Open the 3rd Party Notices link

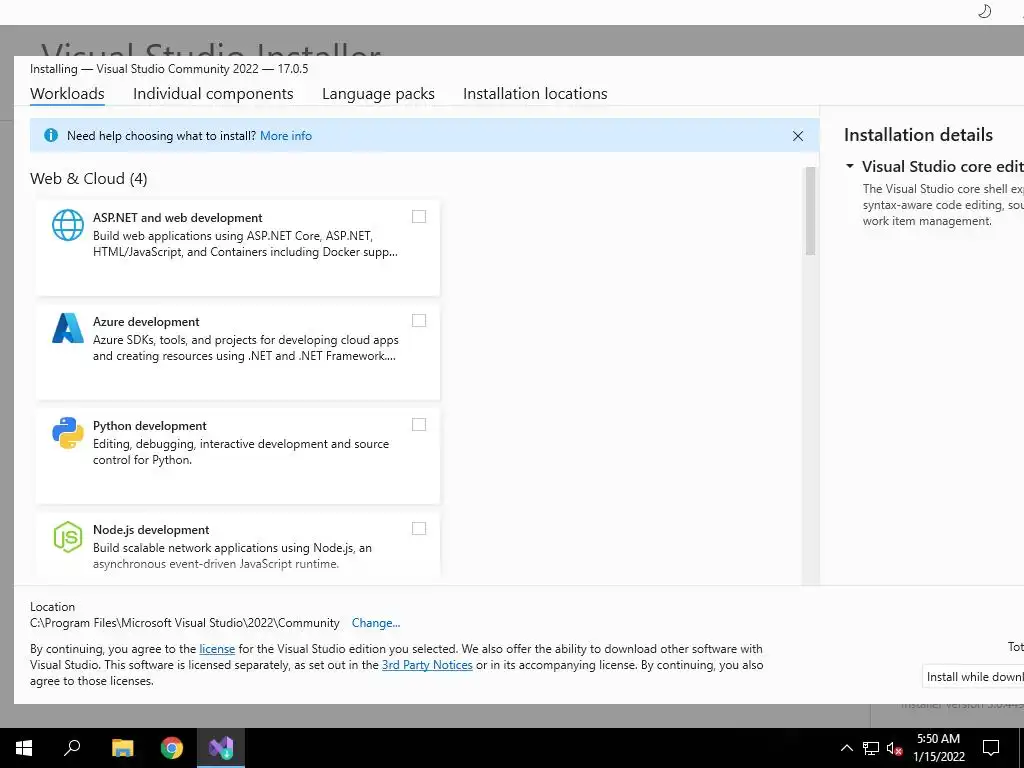pos(427,665)
